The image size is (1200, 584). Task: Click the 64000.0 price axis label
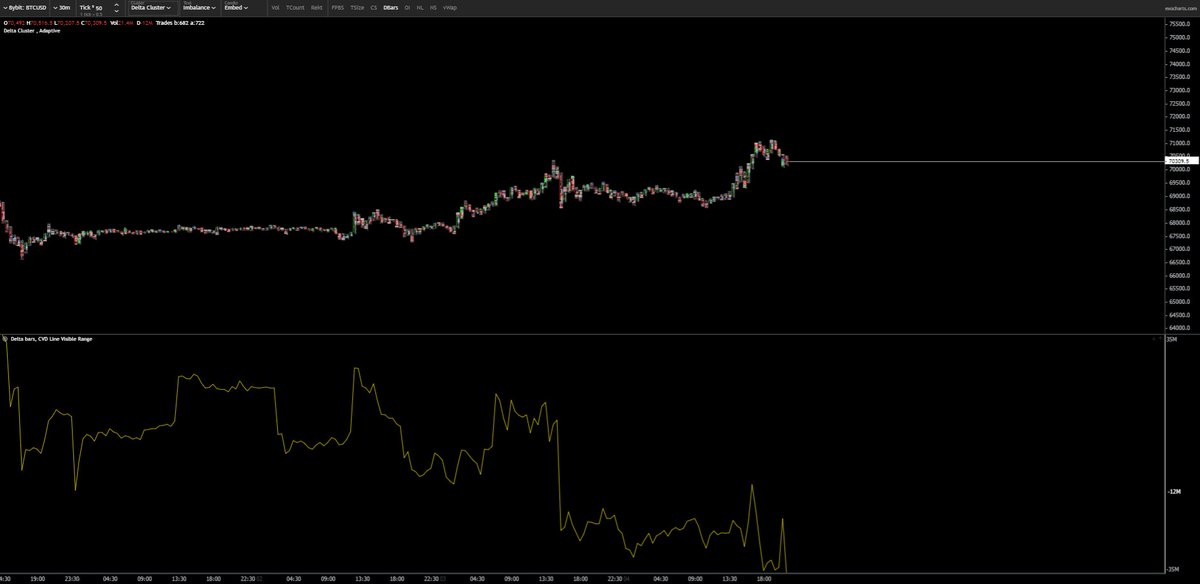[x=1178, y=327]
